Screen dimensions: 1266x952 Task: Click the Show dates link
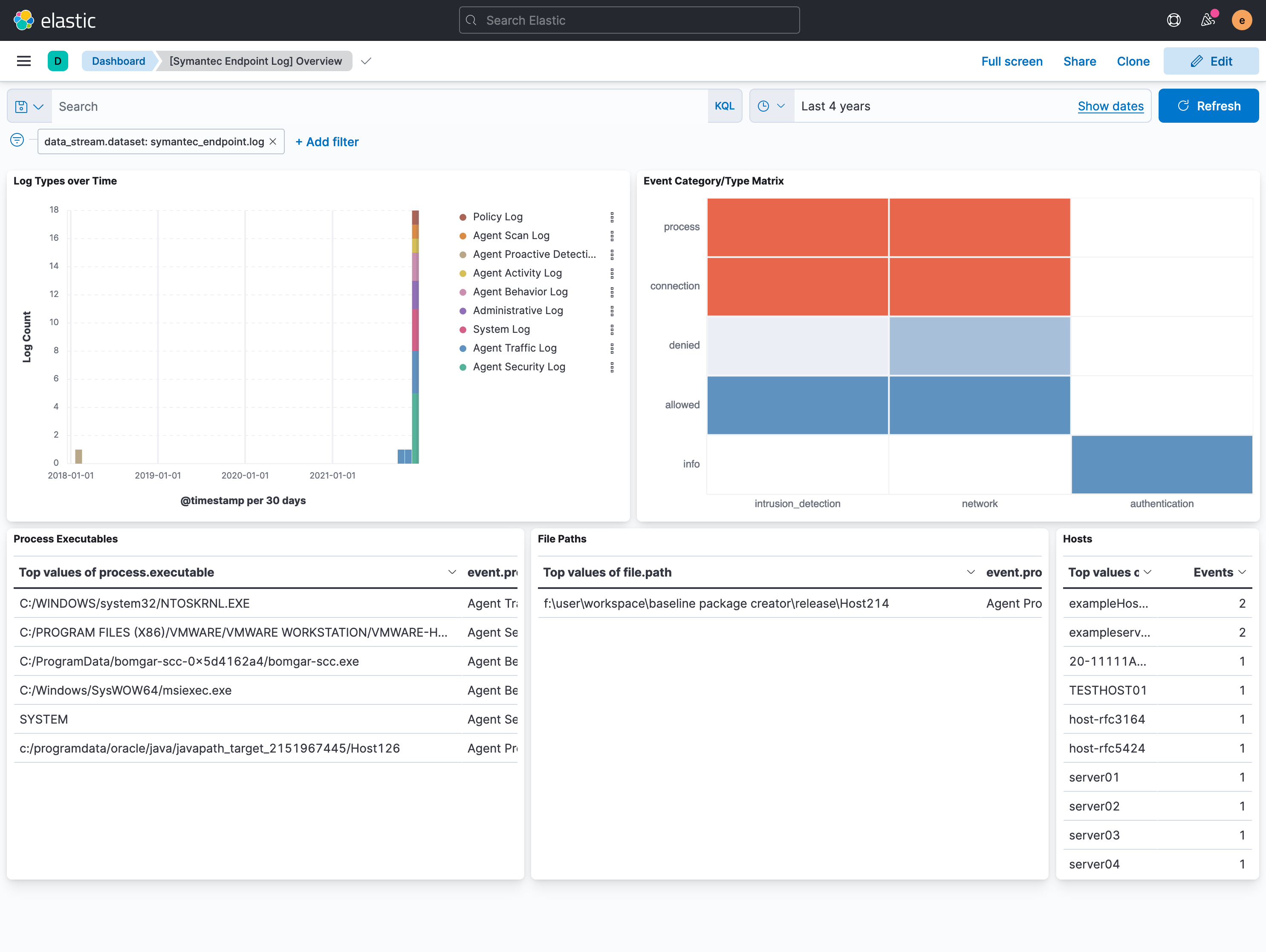pos(1110,106)
